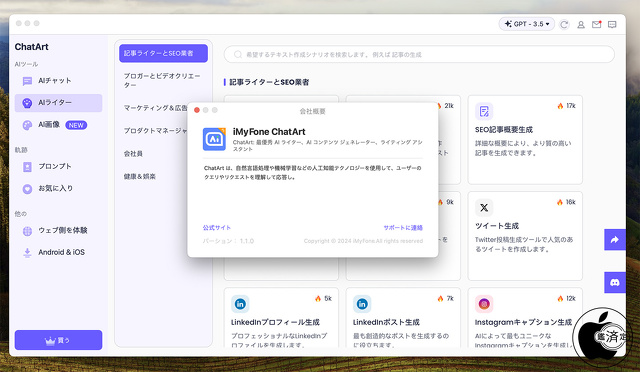Screen dimensions: 640x372
Task: Click the X logo icon on ツイート生成
Action: point(484,208)
